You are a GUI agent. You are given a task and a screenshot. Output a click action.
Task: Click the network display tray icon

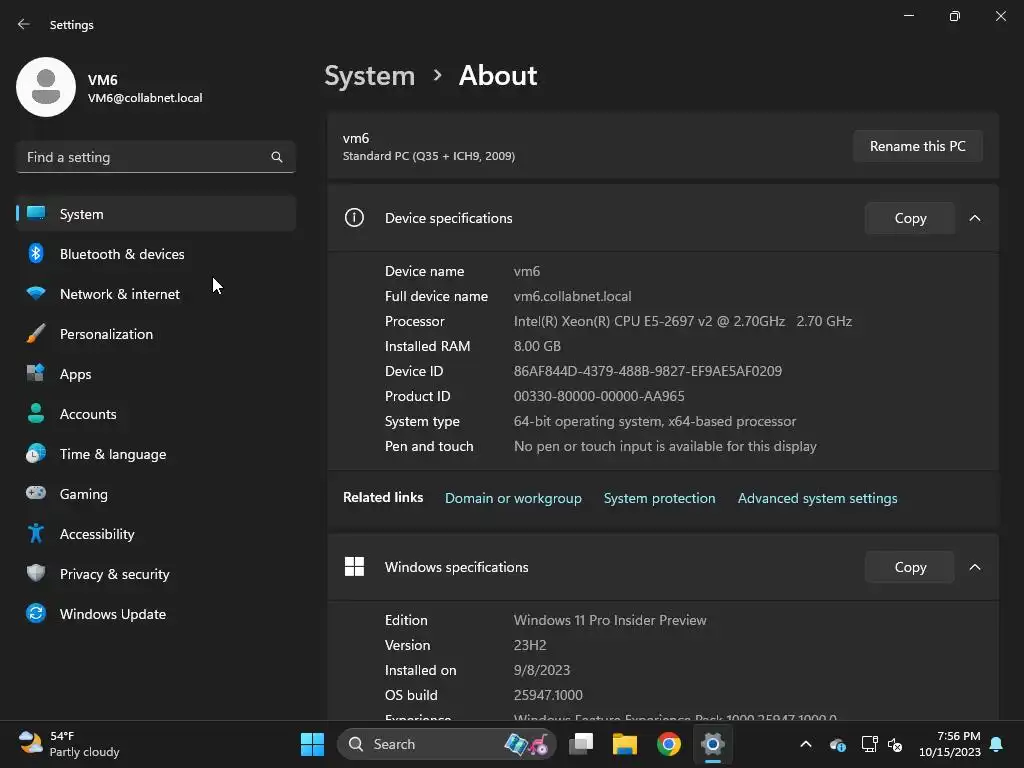(x=869, y=744)
